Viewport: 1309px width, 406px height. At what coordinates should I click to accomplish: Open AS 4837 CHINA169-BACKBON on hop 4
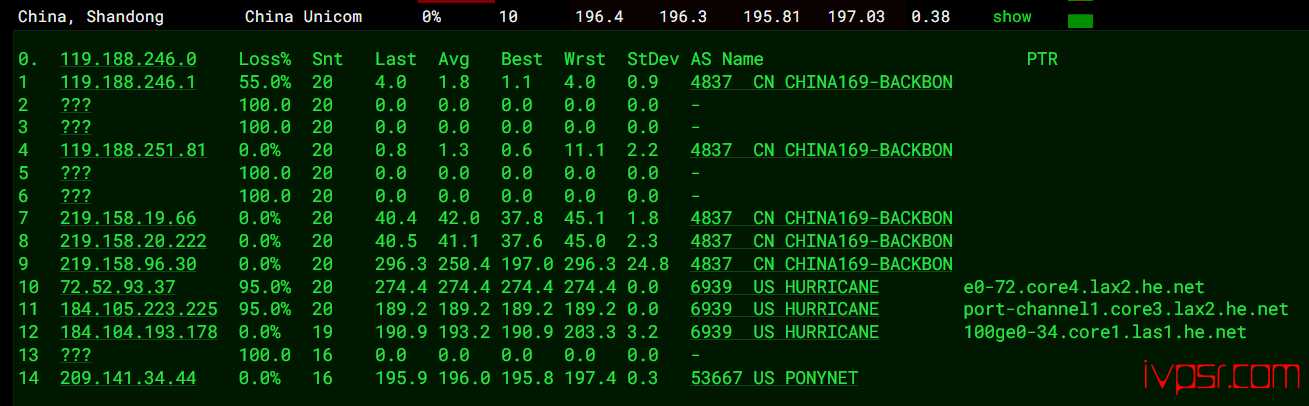coord(821,150)
